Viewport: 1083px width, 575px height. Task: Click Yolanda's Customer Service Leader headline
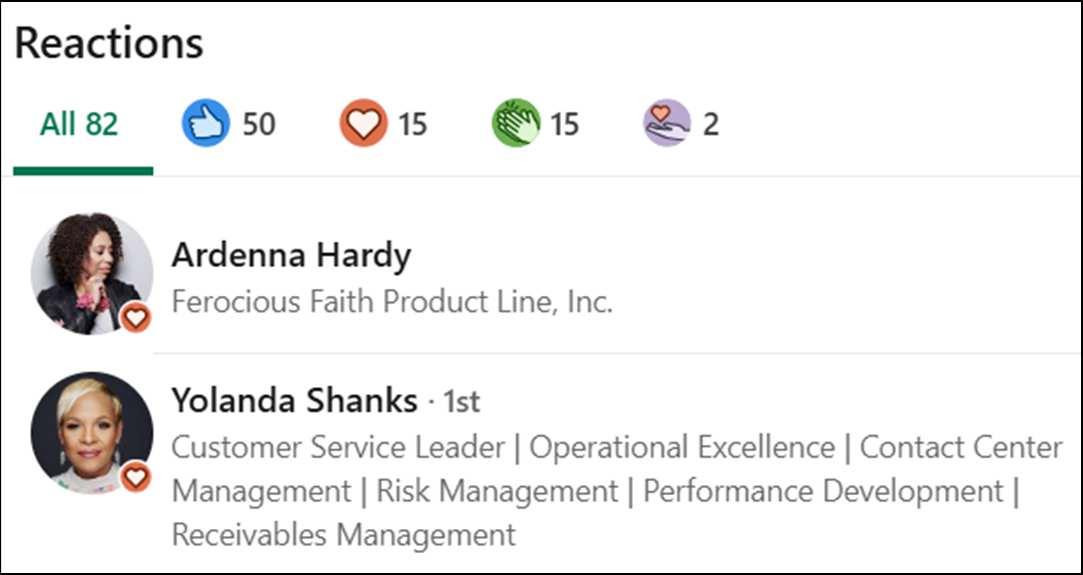click(338, 447)
